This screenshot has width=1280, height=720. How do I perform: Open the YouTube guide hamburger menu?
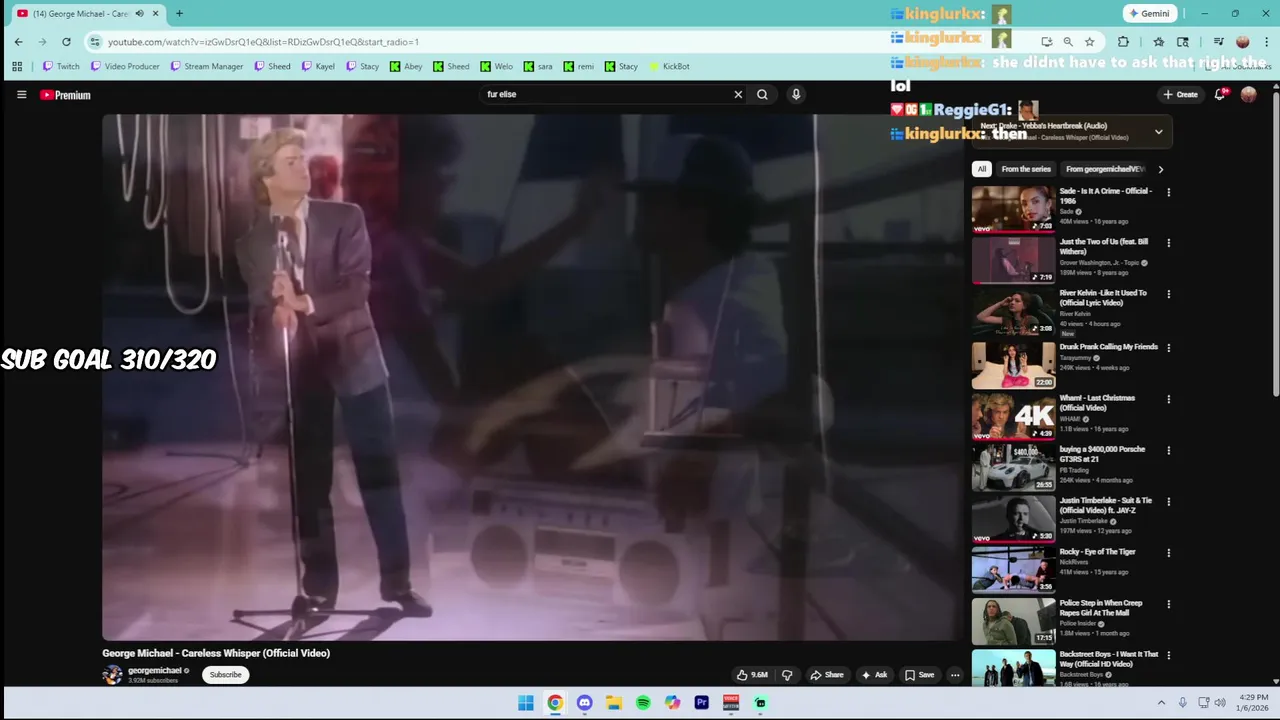21,95
